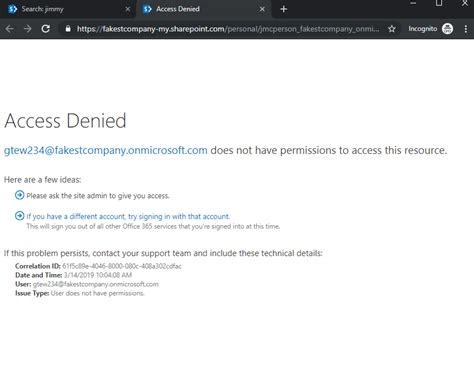
Task: Click arrow icon beside 'ask the site admin'
Action: [x=20, y=195]
